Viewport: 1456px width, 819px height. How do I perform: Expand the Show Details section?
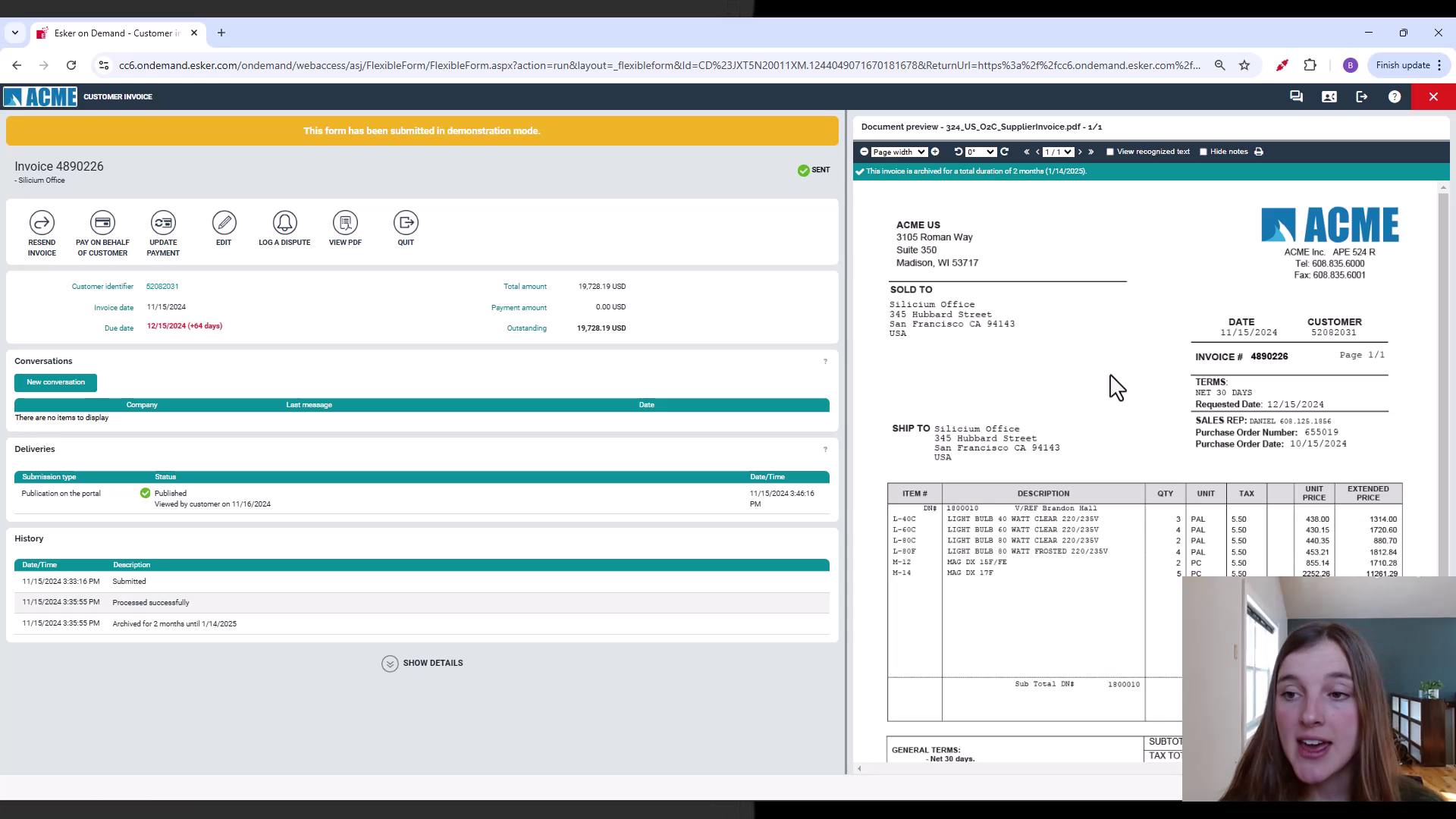click(x=422, y=663)
